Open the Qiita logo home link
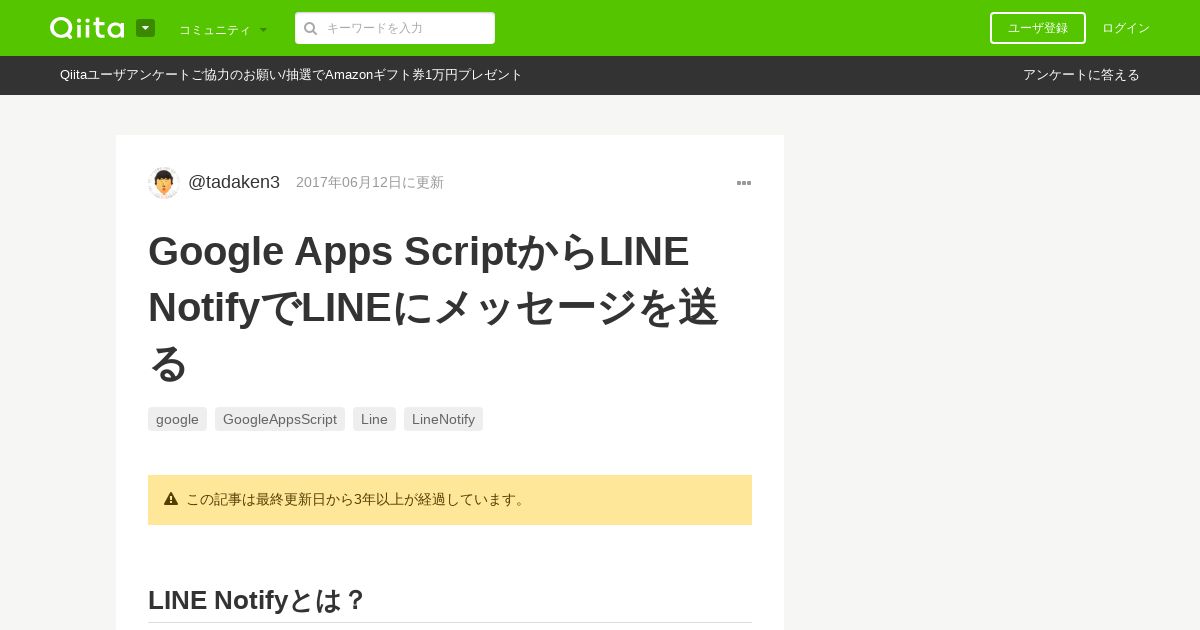This screenshot has height=630, width=1200. (87, 28)
